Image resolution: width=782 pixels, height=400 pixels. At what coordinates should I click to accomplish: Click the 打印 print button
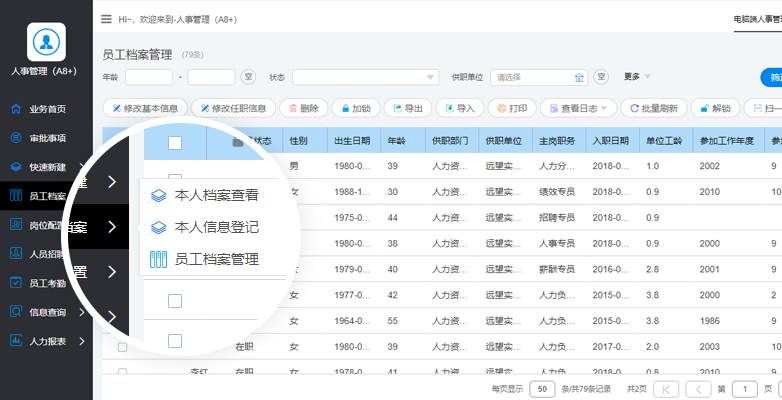(x=511, y=108)
